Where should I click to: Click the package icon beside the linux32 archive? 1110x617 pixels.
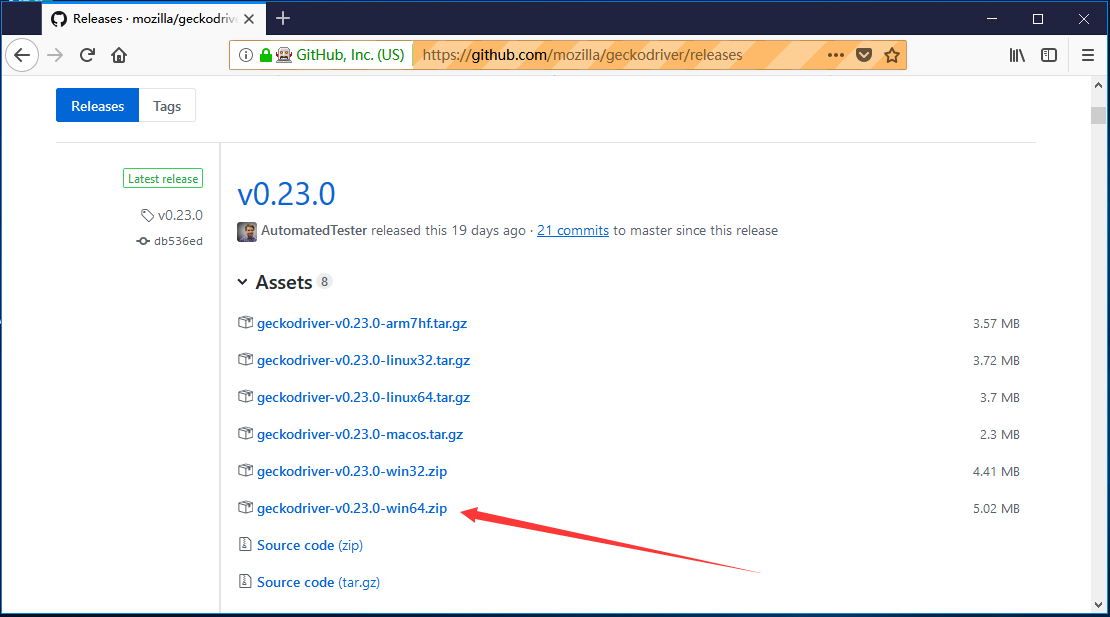coord(245,359)
